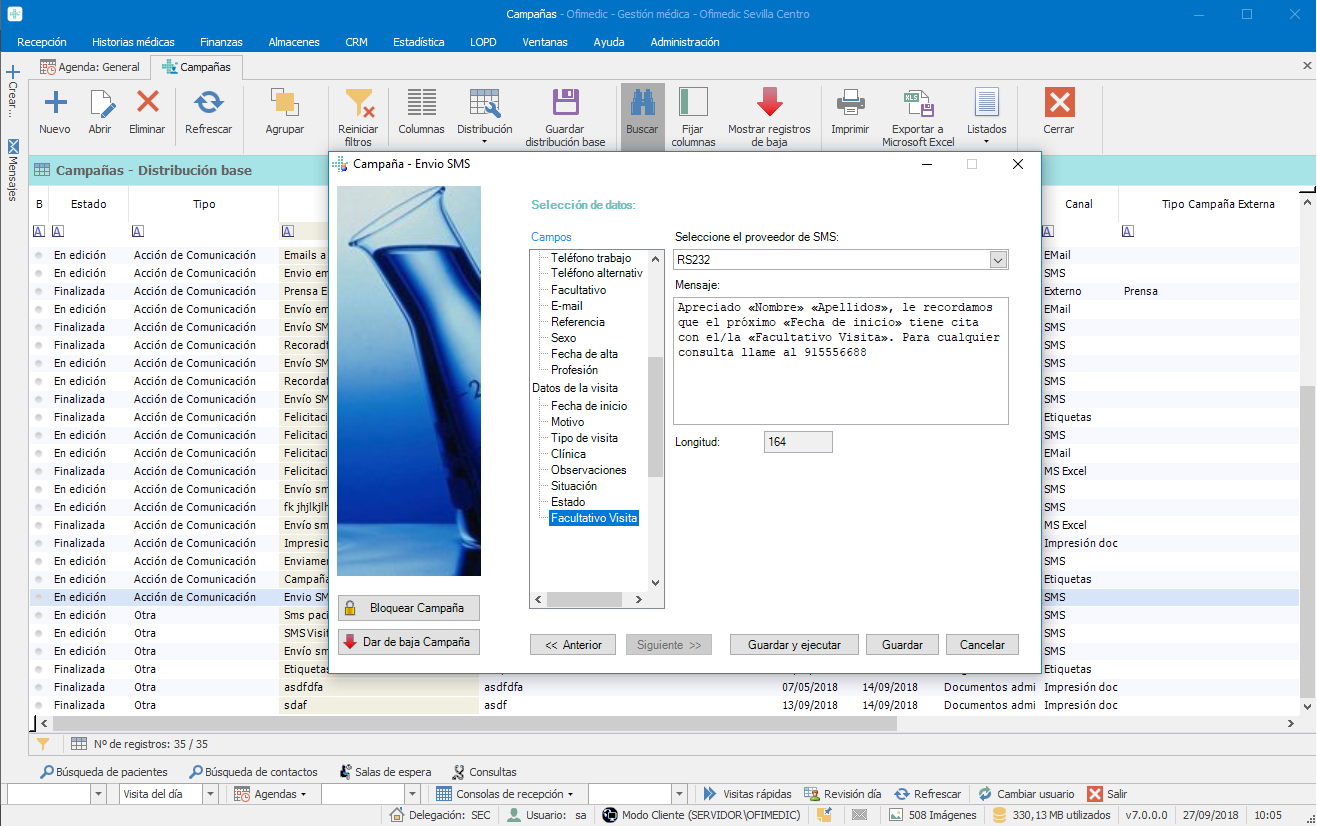Switch to the Agenda: General tab
Image resolution: width=1317 pixels, height=826 pixels.
[x=90, y=67]
